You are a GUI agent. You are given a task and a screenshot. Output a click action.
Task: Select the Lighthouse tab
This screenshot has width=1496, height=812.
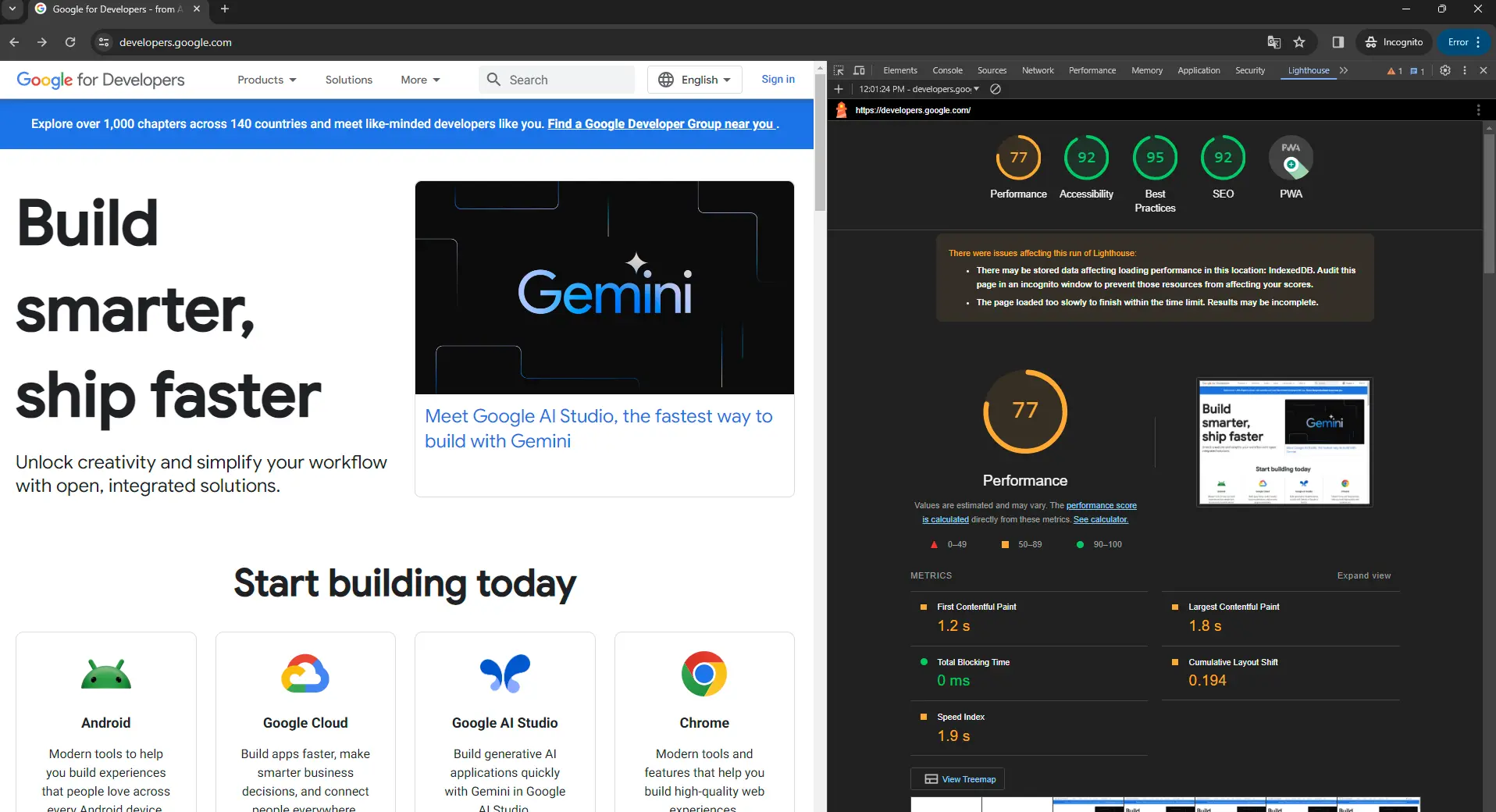pyautogui.click(x=1308, y=70)
